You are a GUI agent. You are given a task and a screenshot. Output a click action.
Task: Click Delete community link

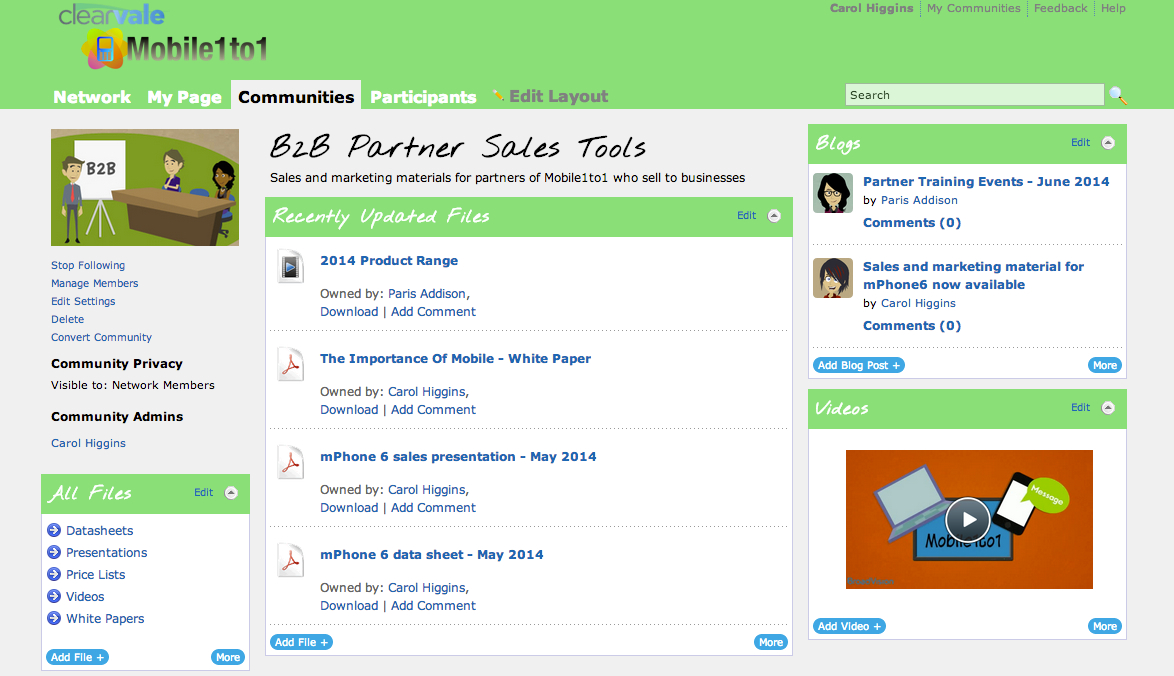[x=67, y=319]
